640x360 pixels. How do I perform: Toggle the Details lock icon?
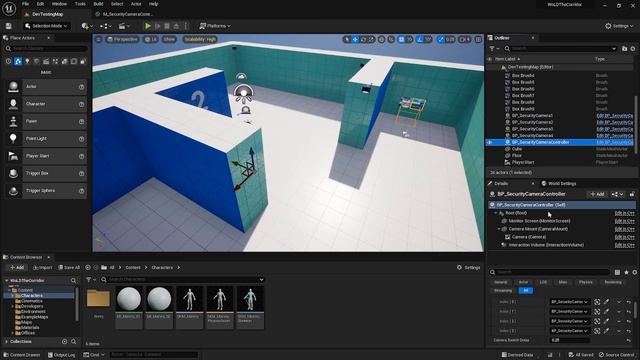[632, 194]
